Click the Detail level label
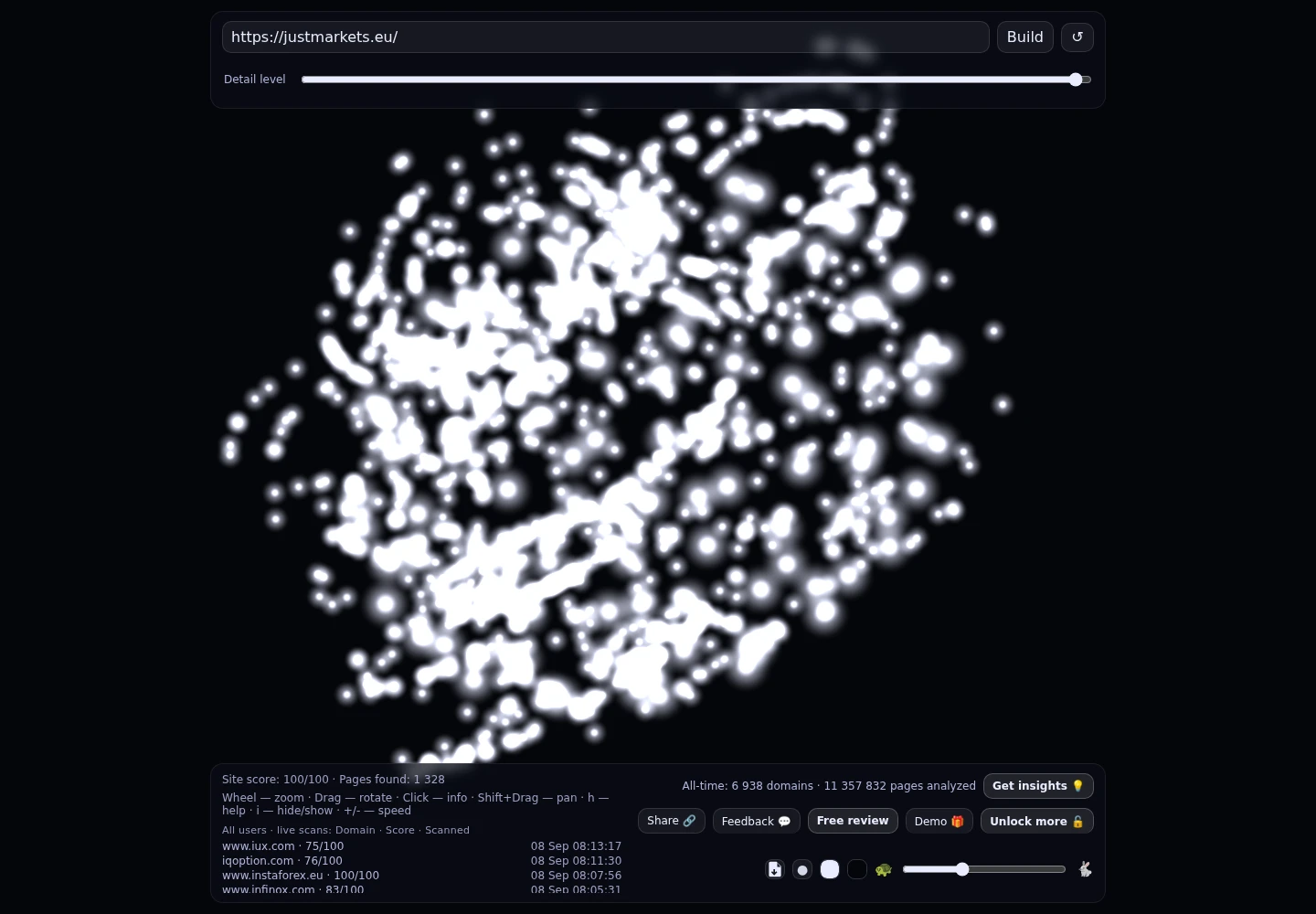Viewport: 1316px width, 914px height. 255,80
